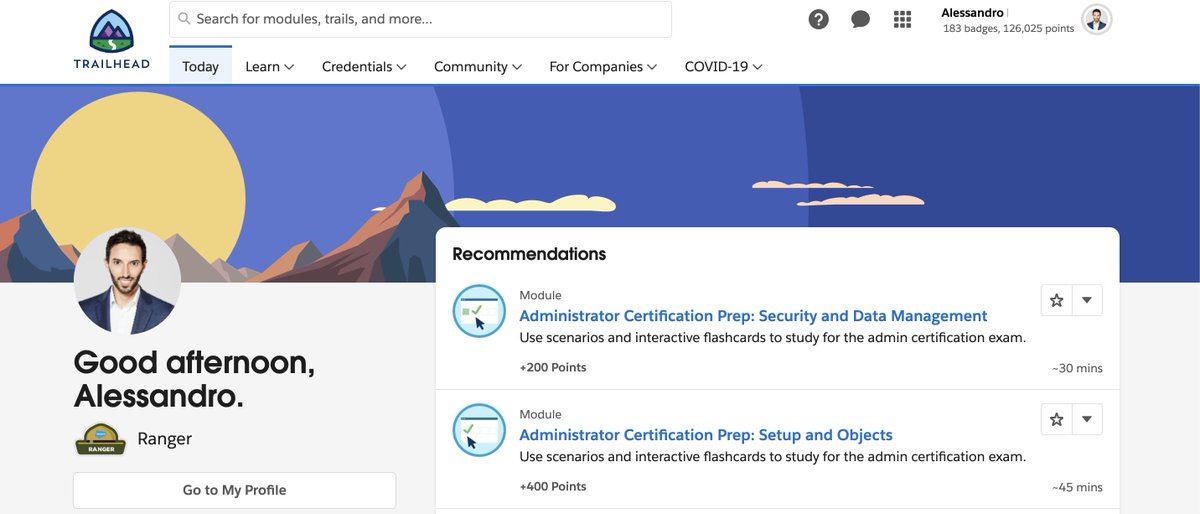
Task: Open the For Companies menu
Action: (x=603, y=66)
